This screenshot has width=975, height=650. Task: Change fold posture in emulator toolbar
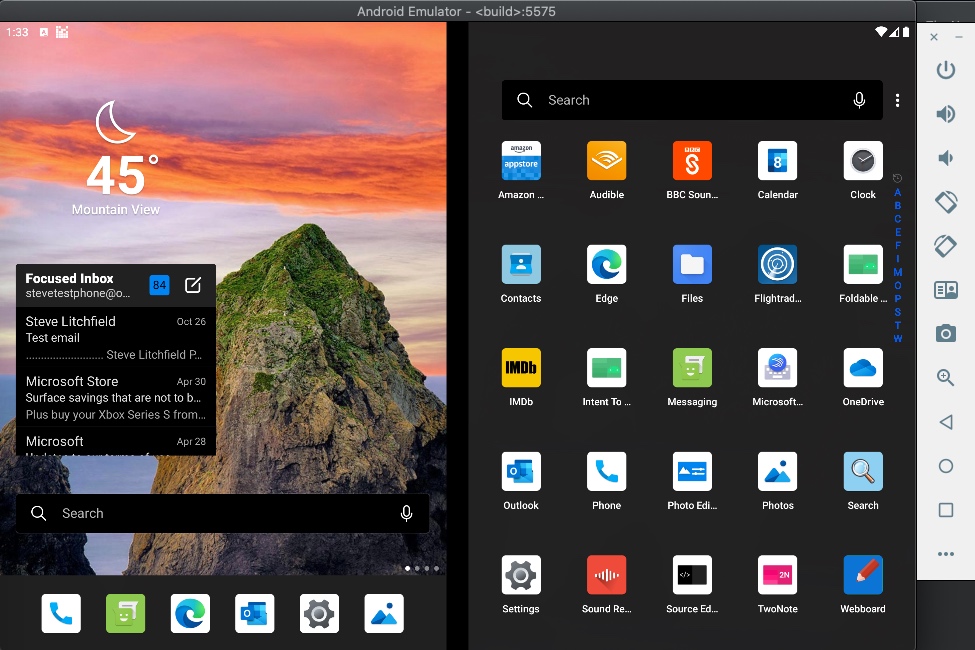click(x=946, y=290)
